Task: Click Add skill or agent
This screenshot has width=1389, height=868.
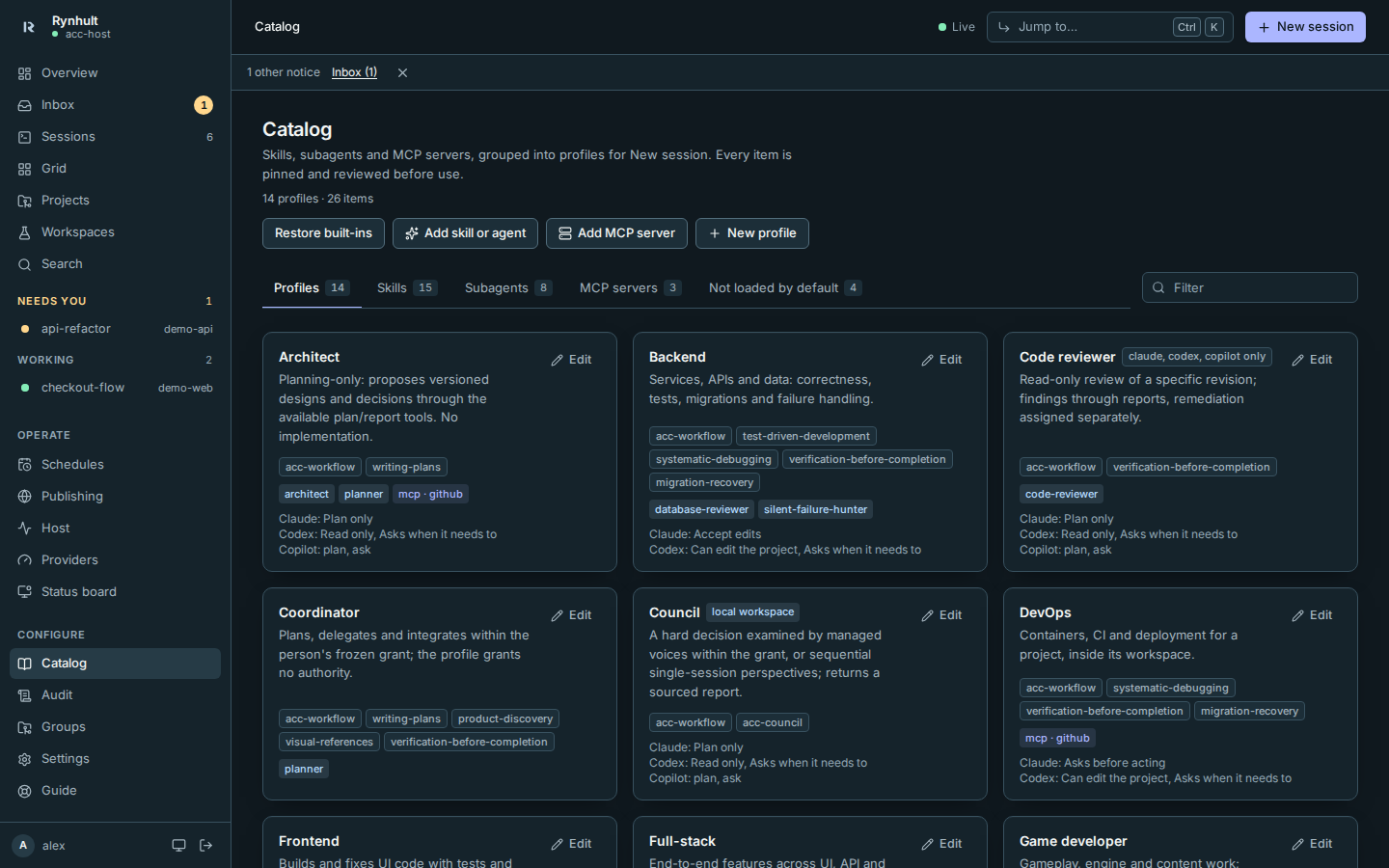Action: tap(466, 233)
